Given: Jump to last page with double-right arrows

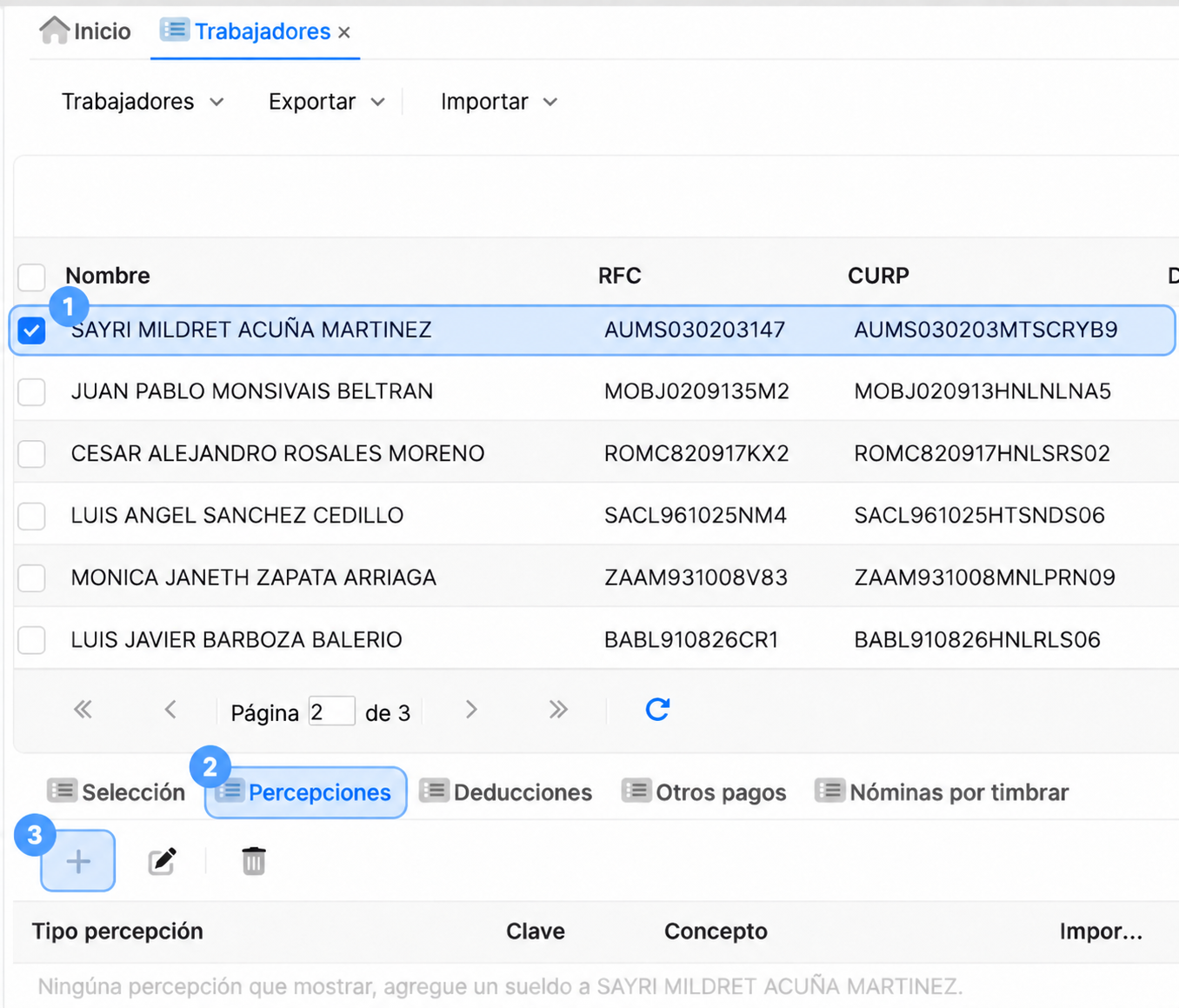Looking at the screenshot, I should coord(558,710).
